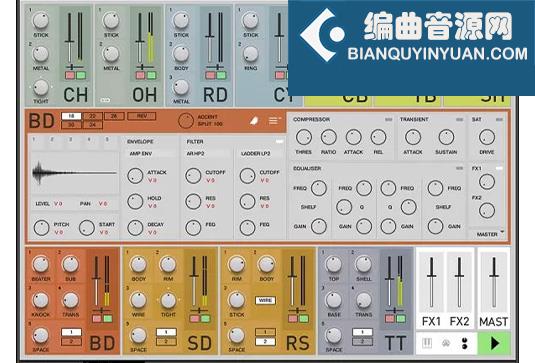The height and width of the screenshot is (363, 535).
Task: Select the 18 sample variant tab
Action: [x=71, y=116]
